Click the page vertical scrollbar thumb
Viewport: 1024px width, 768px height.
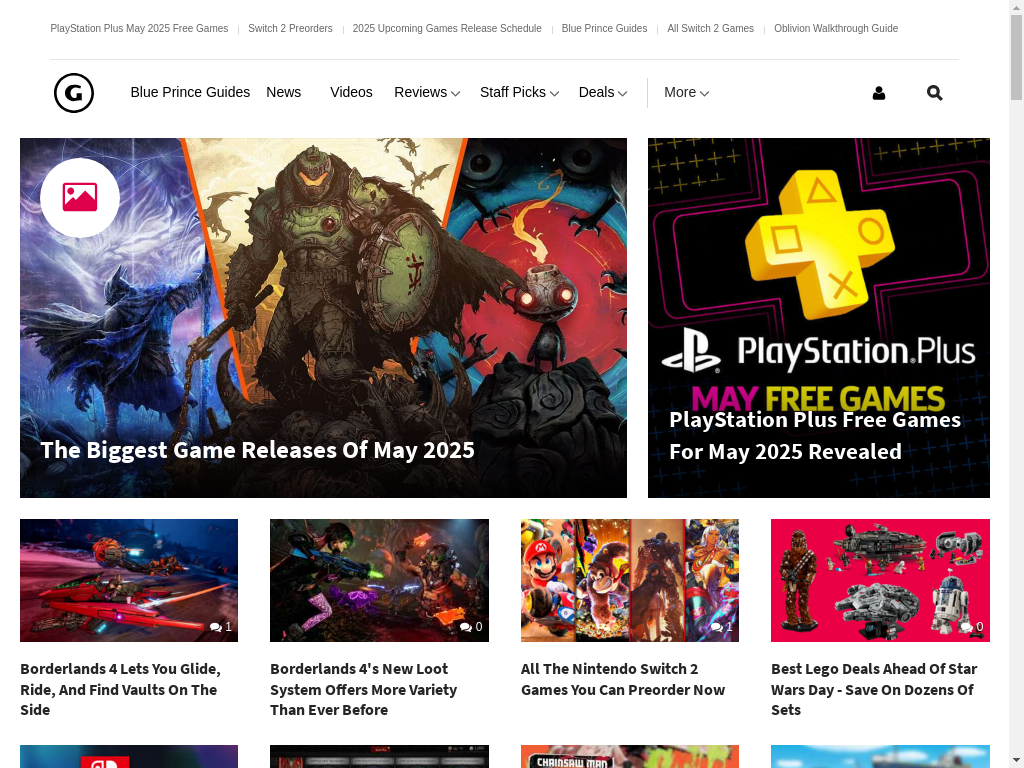pos(1017,57)
